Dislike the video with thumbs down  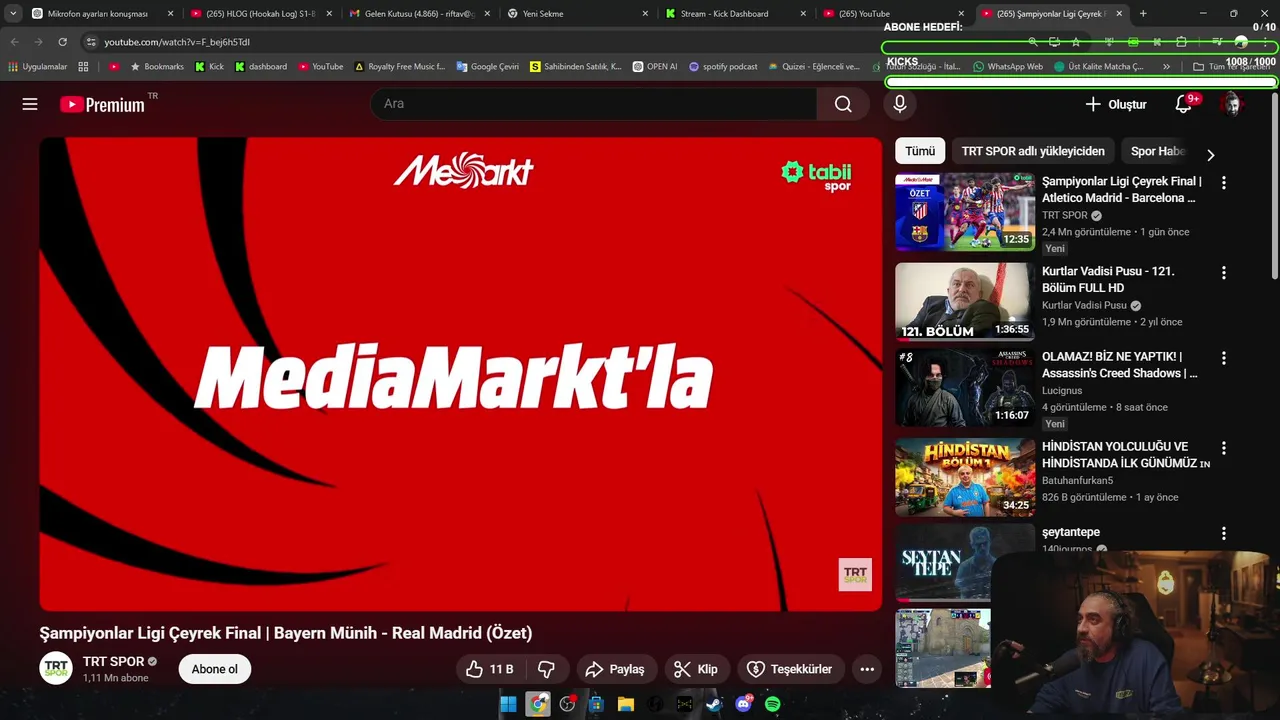546,669
